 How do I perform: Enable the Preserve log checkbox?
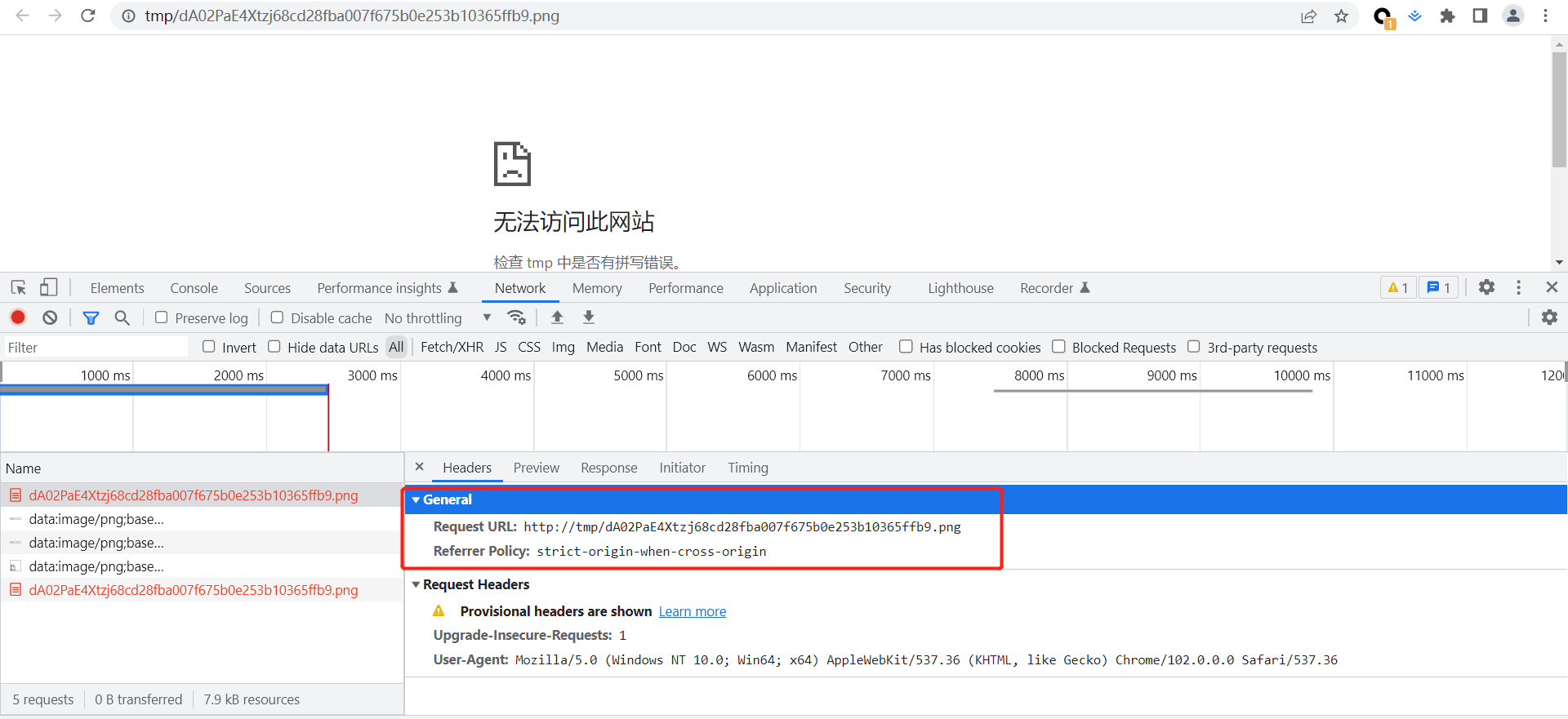[162, 317]
